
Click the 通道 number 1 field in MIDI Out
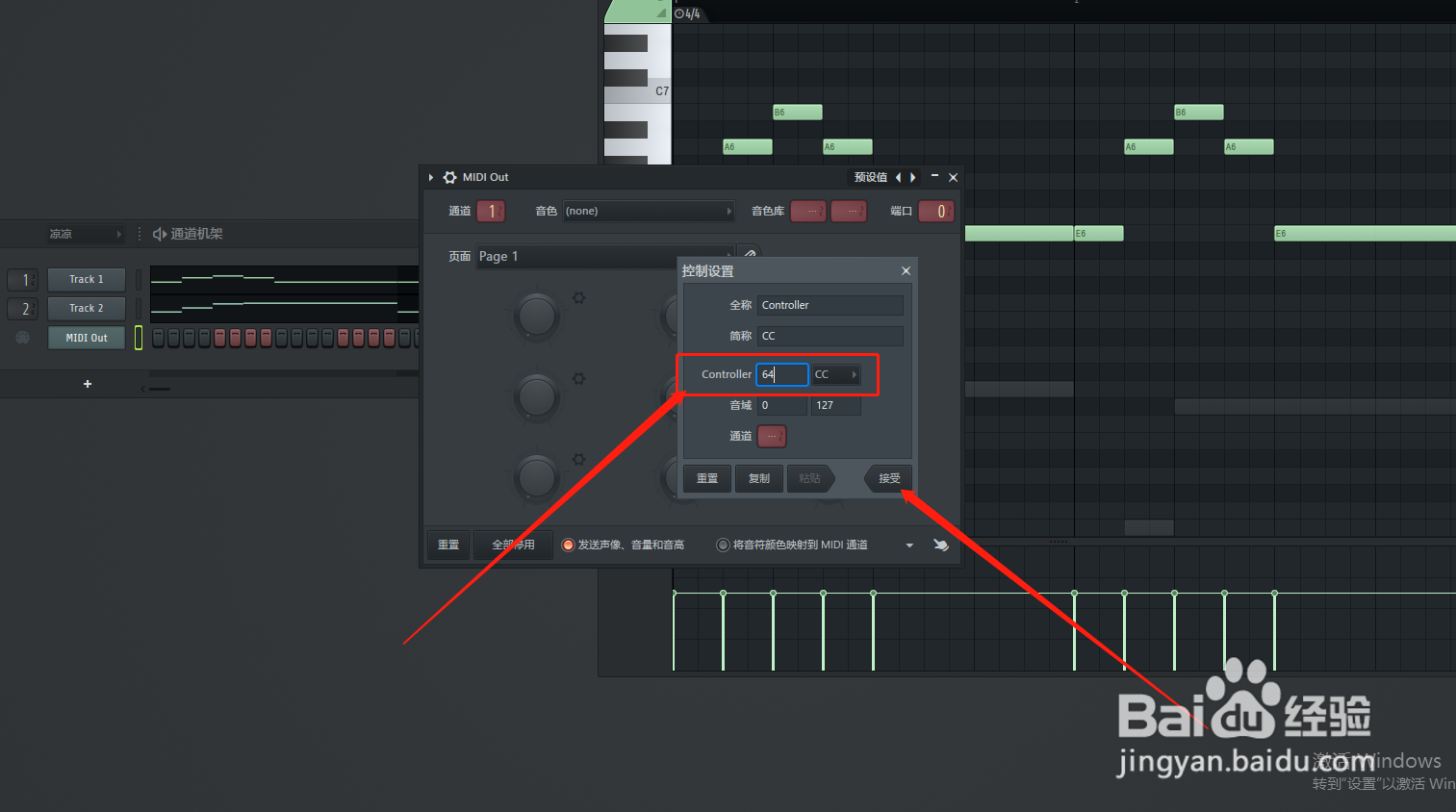click(491, 211)
